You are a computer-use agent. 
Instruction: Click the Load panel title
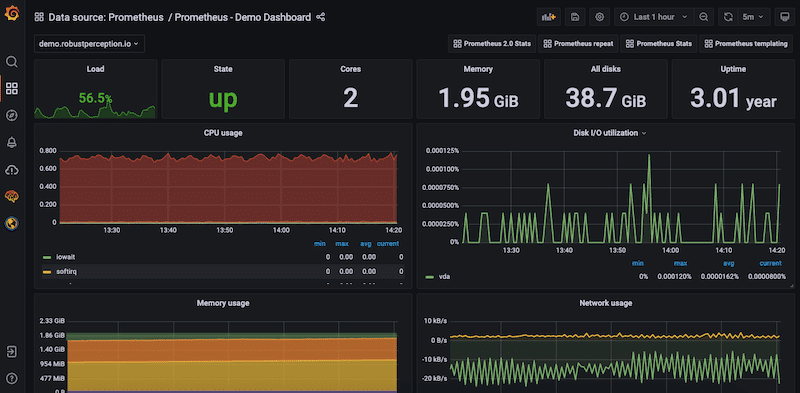click(95, 69)
